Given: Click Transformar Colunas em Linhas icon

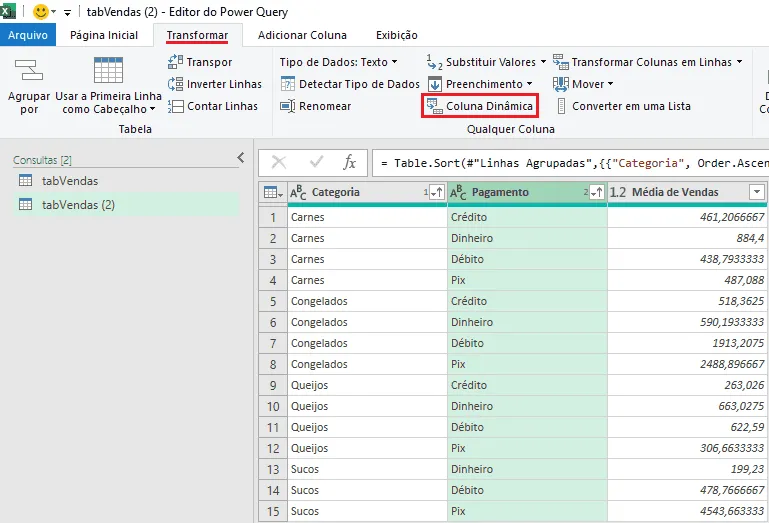Looking at the screenshot, I should click(561, 62).
